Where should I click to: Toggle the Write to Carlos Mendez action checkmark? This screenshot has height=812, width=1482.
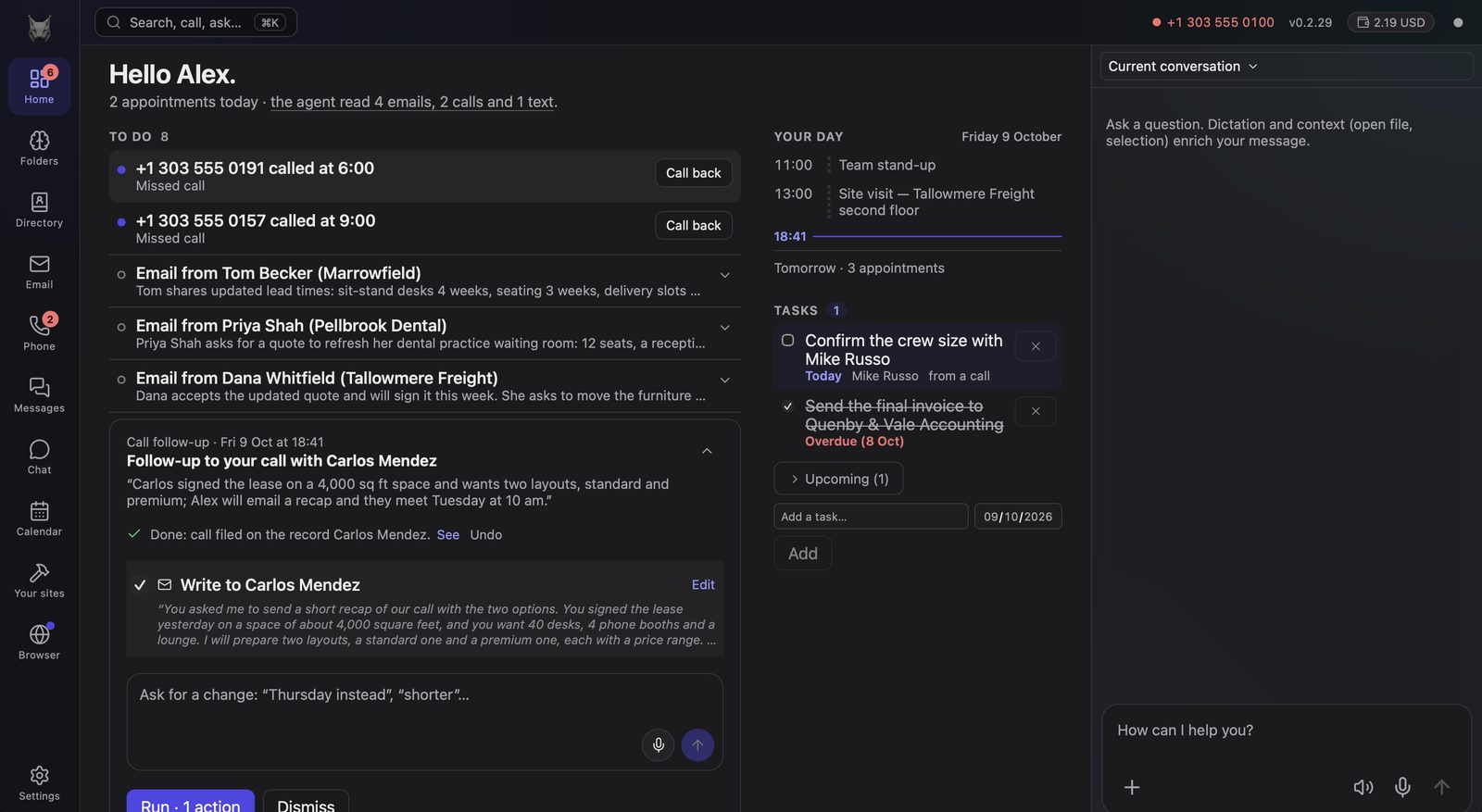pyautogui.click(x=140, y=585)
